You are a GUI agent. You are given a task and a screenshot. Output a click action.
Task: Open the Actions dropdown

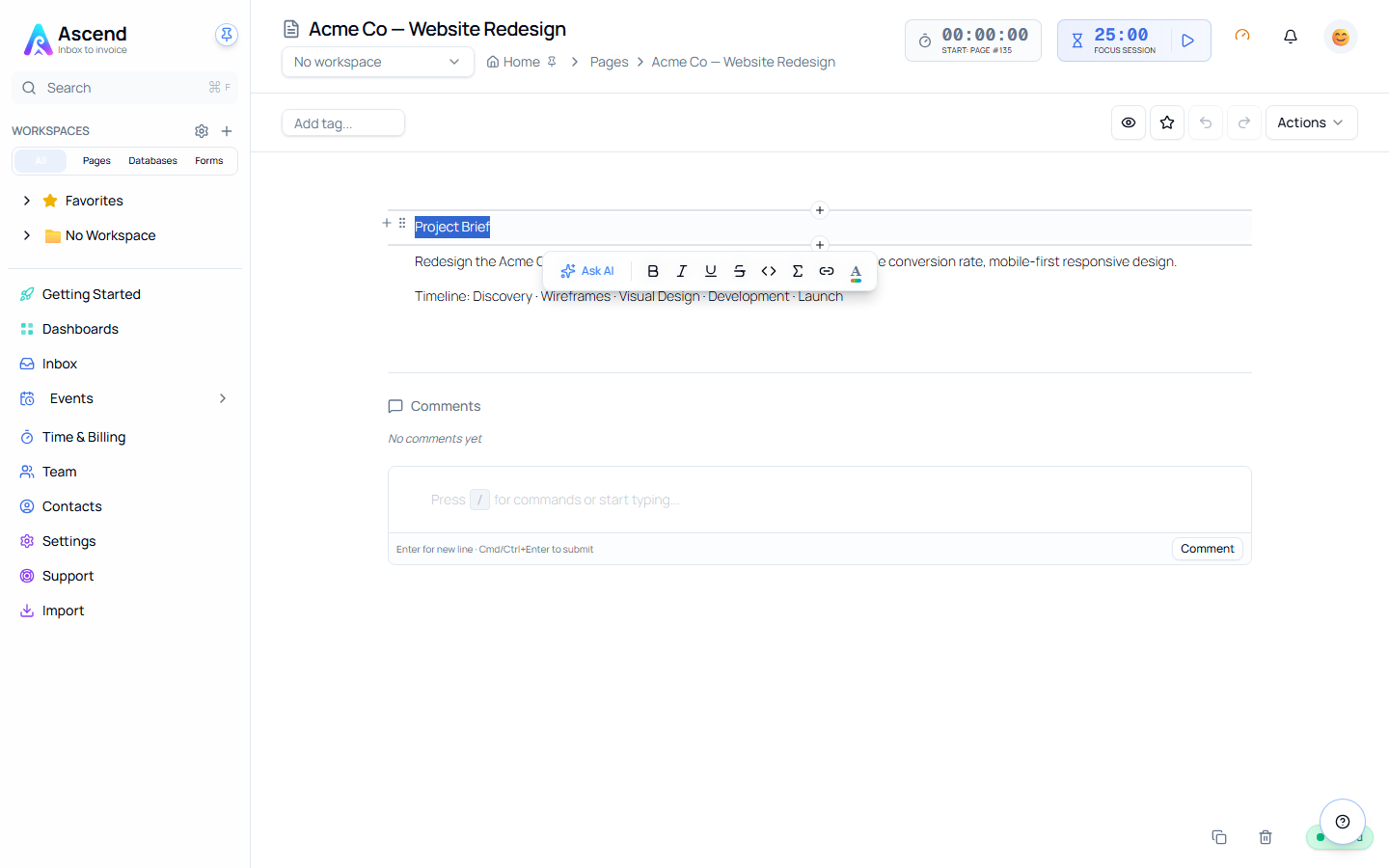point(1312,122)
